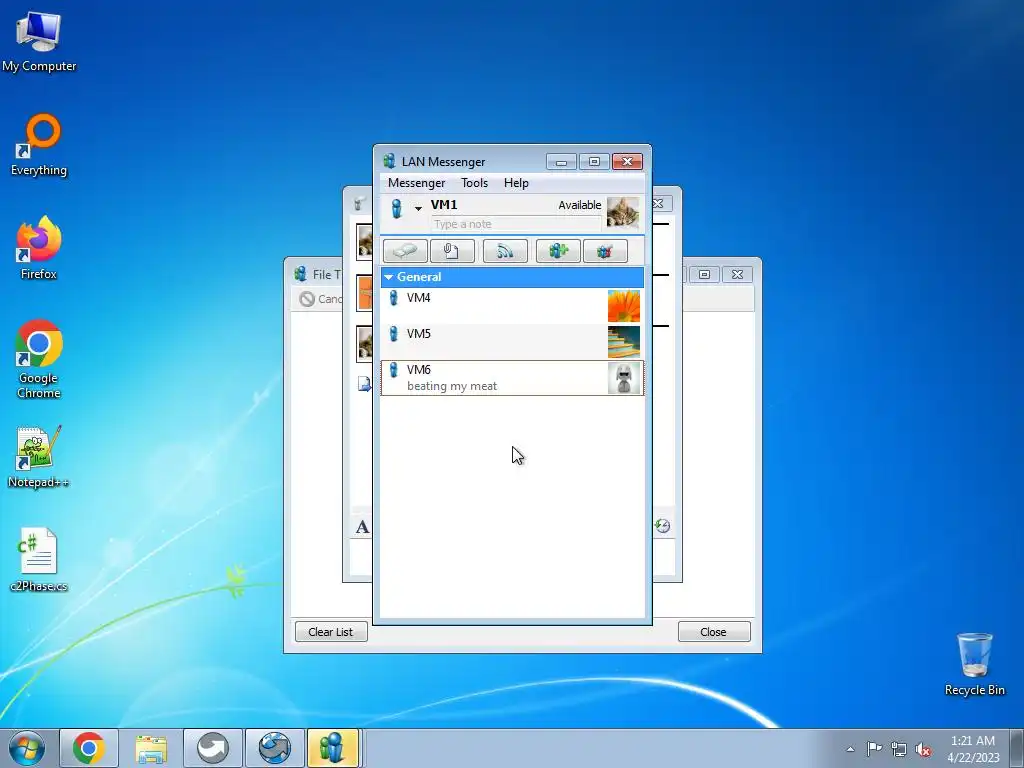Click the Send File paperclip toolbar button
The height and width of the screenshot is (768, 1024).
click(x=452, y=251)
